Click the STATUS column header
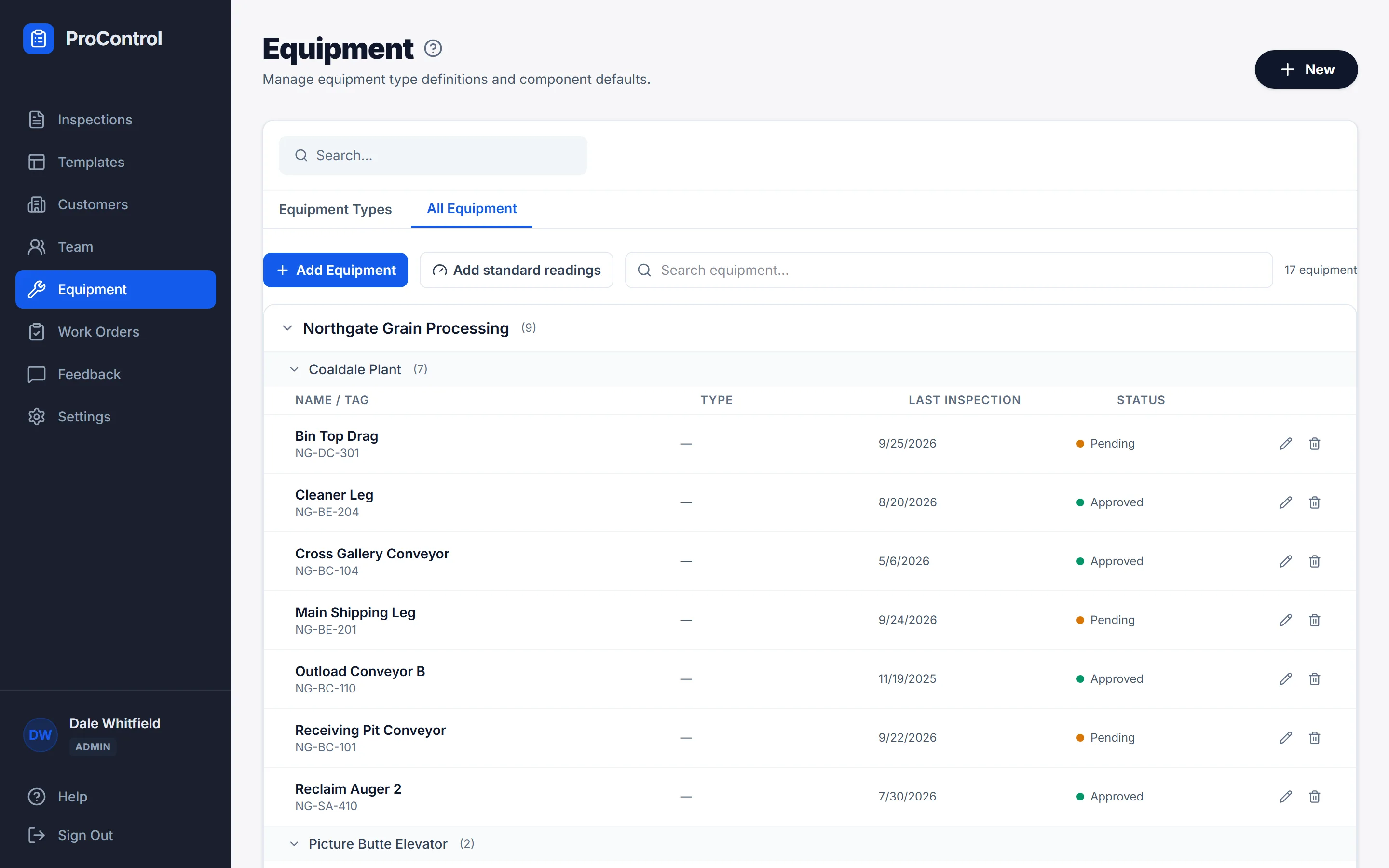 tap(1141, 400)
